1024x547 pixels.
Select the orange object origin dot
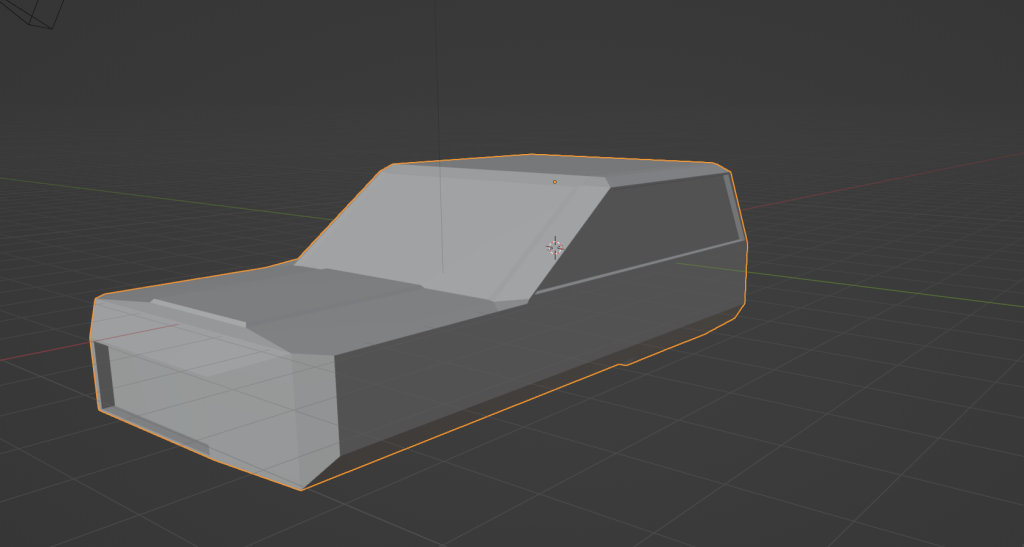click(555, 182)
